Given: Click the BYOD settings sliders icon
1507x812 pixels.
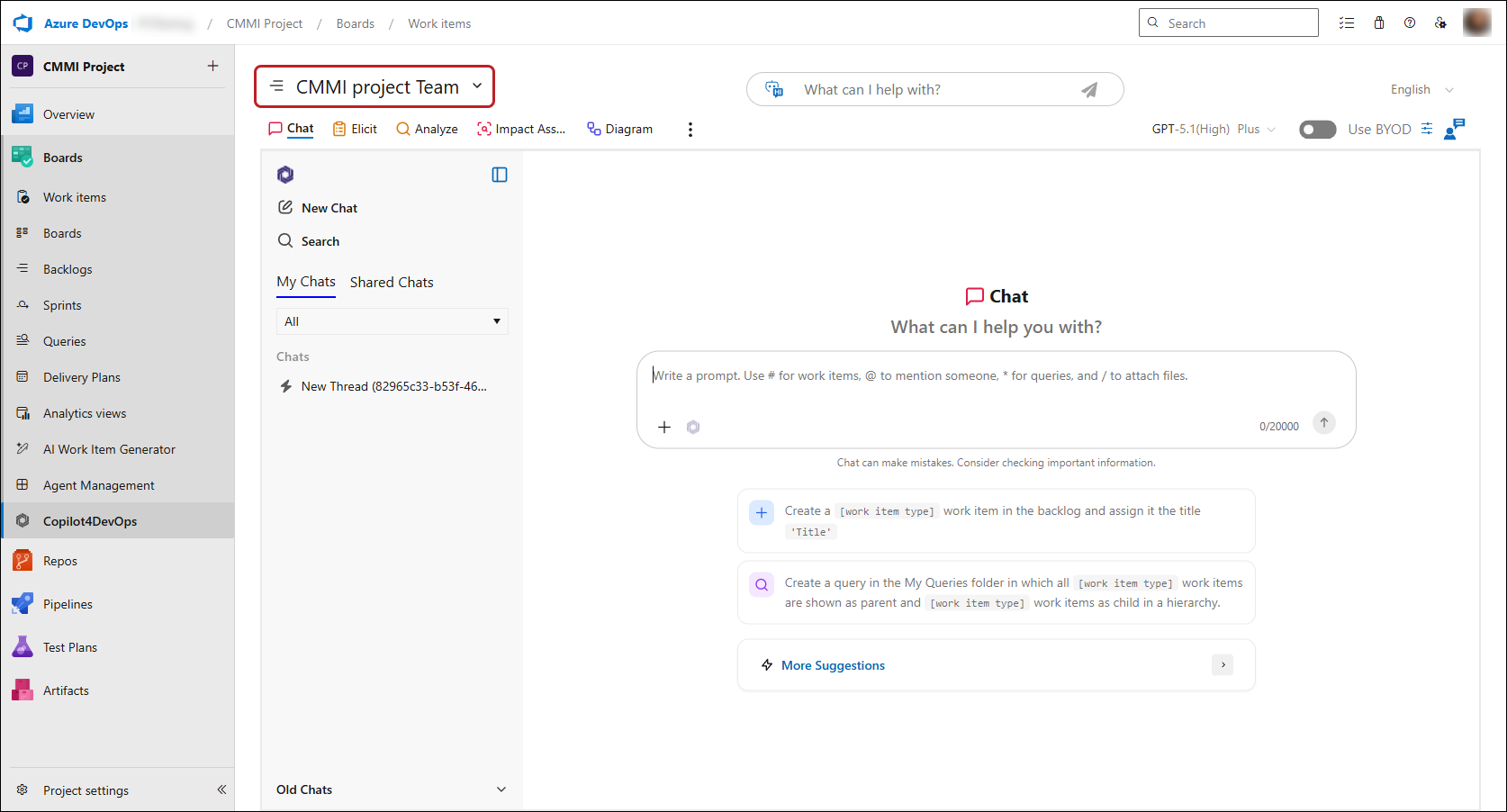Looking at the screenshot, I should point(1427,129).
